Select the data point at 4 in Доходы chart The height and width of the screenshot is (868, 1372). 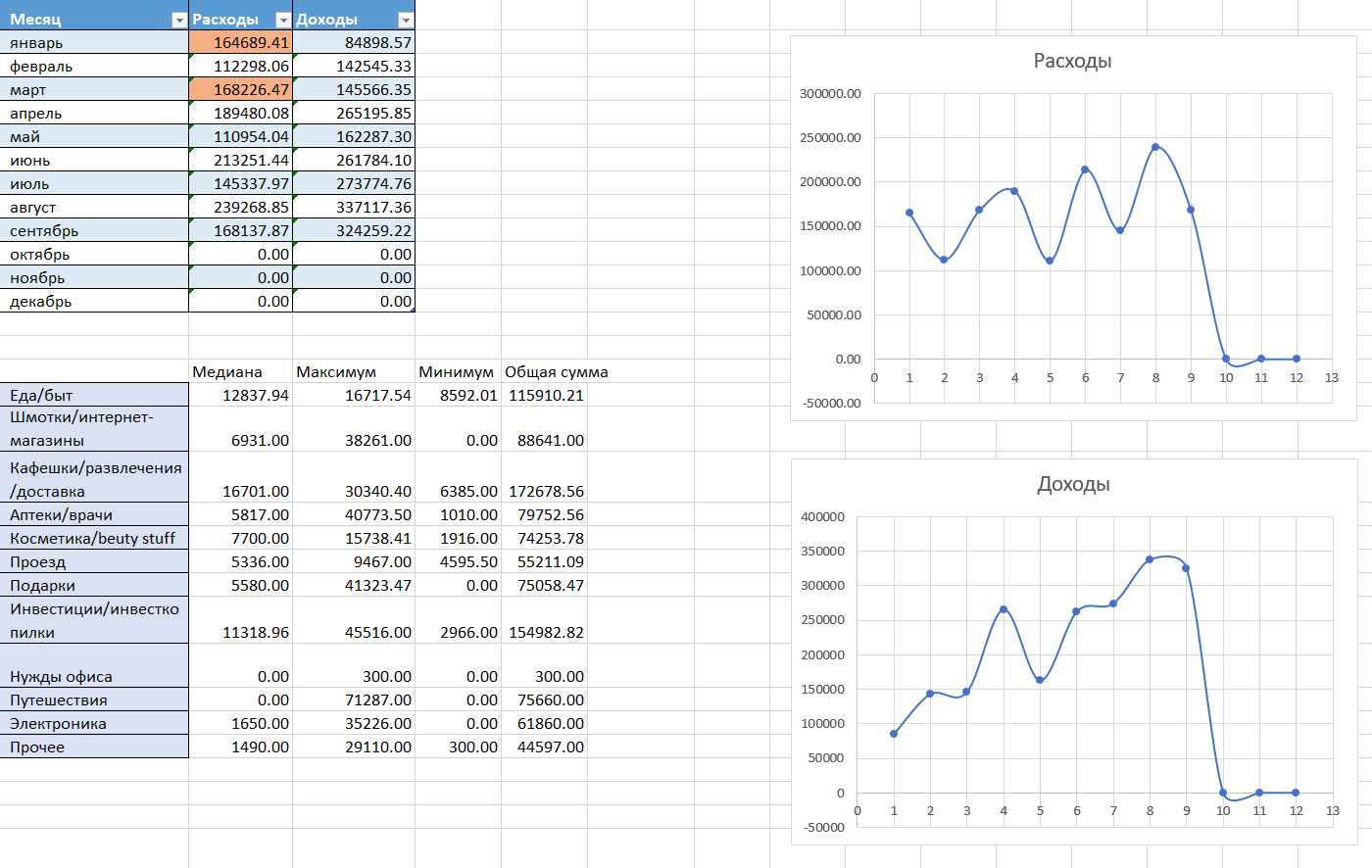(x=1004, y=609)
